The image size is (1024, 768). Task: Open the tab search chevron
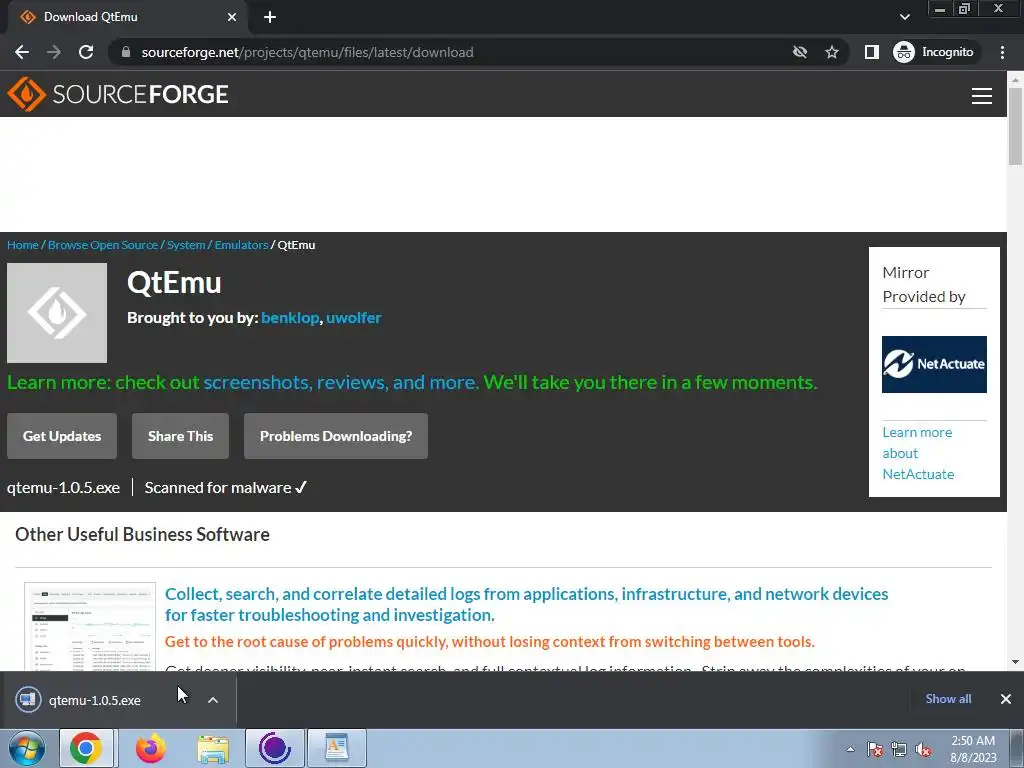[x=904, y=17]
